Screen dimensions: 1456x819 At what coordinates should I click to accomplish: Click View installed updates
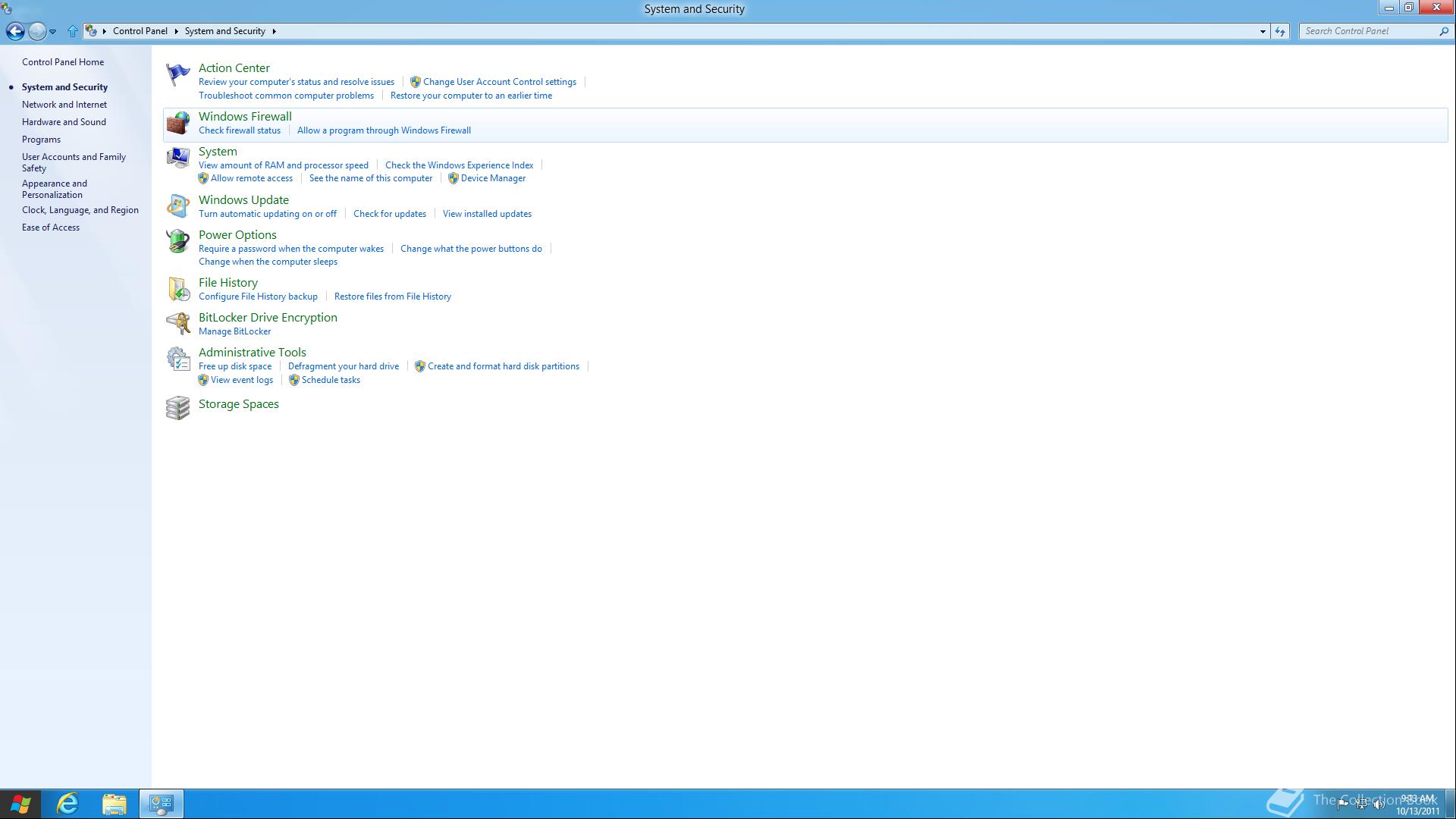[487, 214]
